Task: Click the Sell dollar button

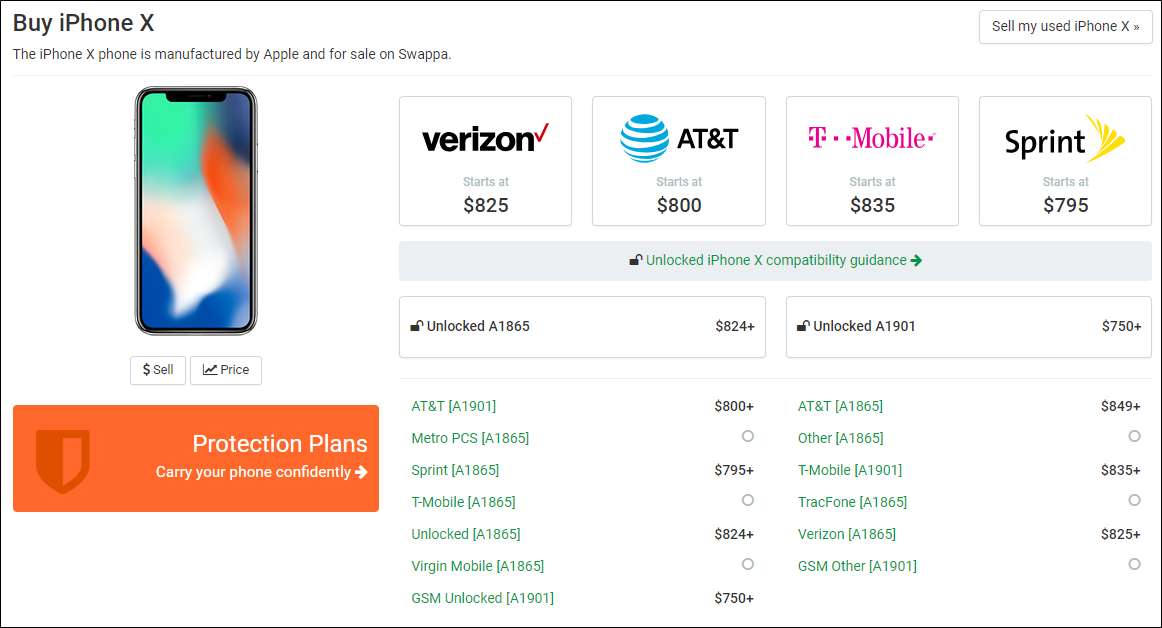Action: [x=158, y=370]
